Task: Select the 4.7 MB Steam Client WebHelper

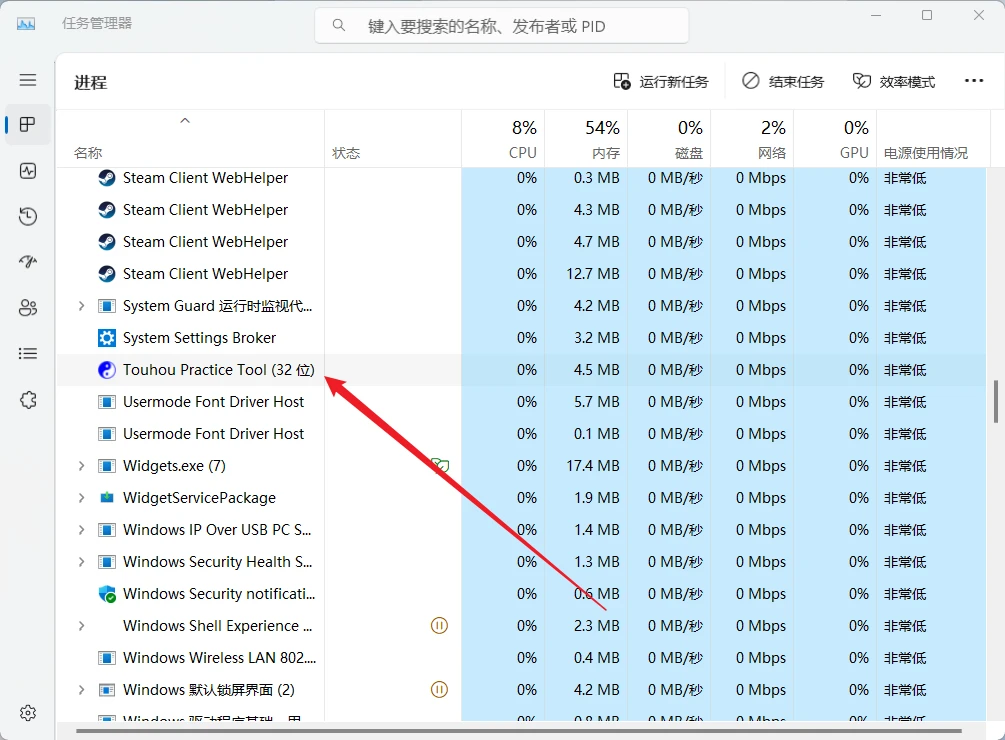Action: click(521, 242)
